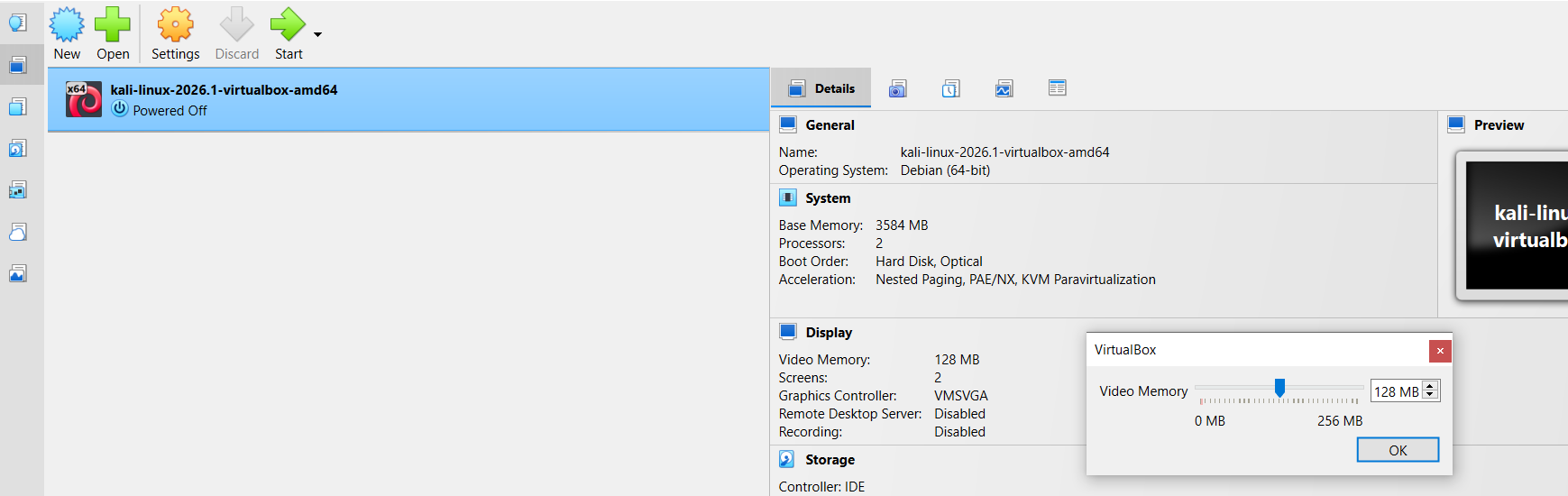
Task: Confirm the video memory popup with OK
Action: [1398, 450]
